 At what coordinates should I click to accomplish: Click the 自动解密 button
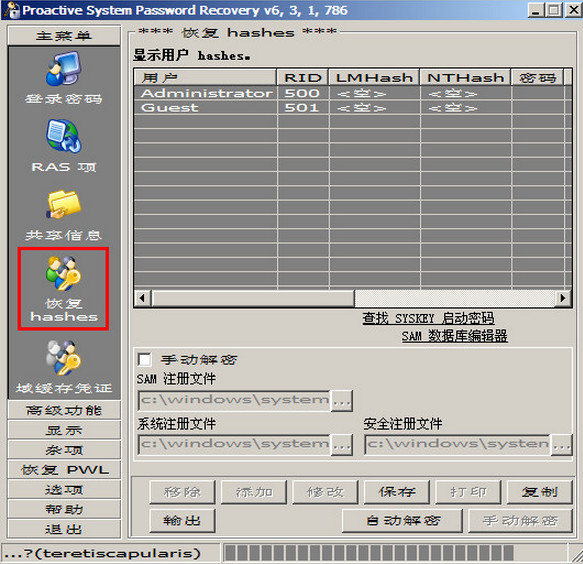click(x=402, y=521)
